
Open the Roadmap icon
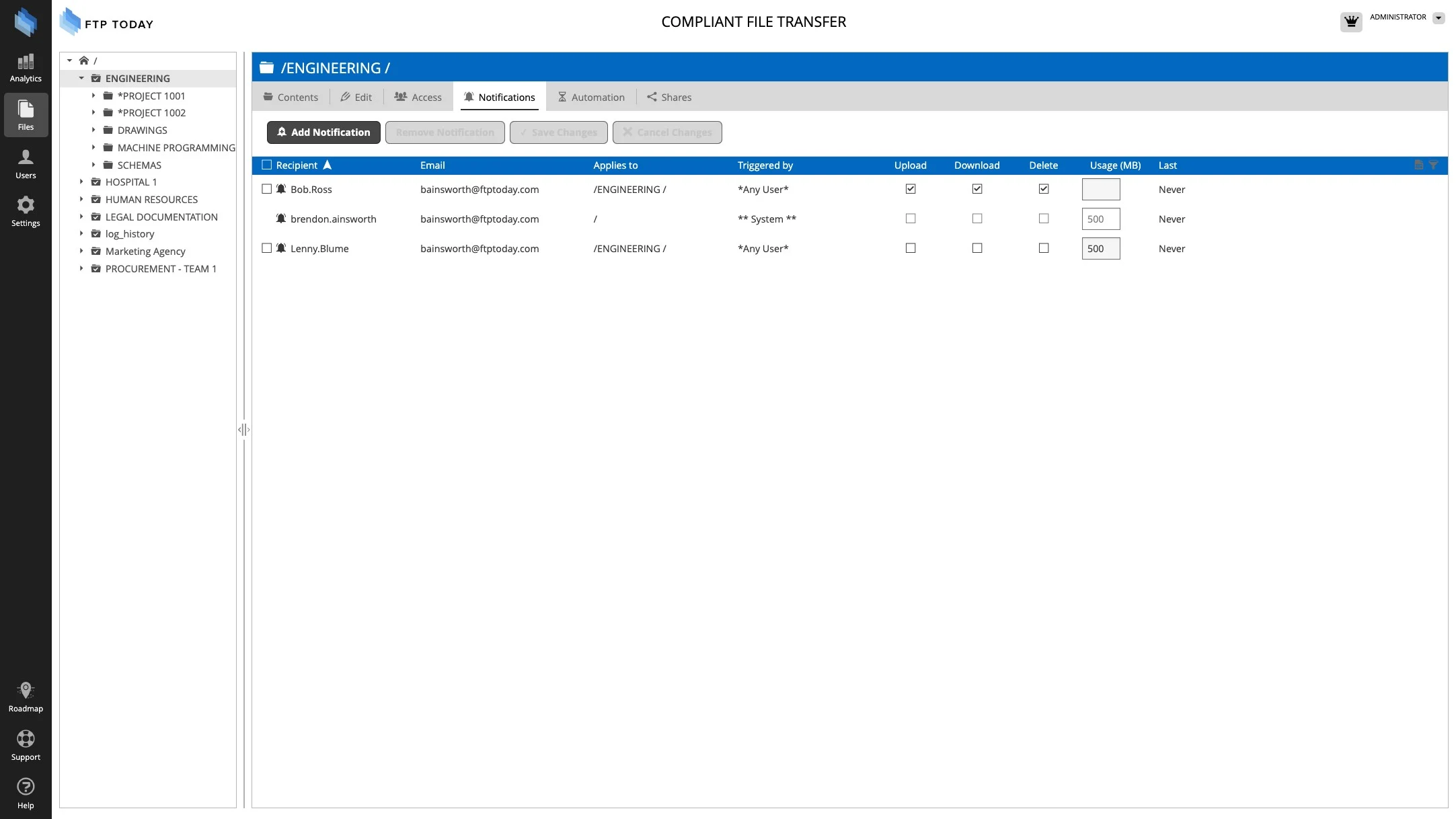[26, 697]
